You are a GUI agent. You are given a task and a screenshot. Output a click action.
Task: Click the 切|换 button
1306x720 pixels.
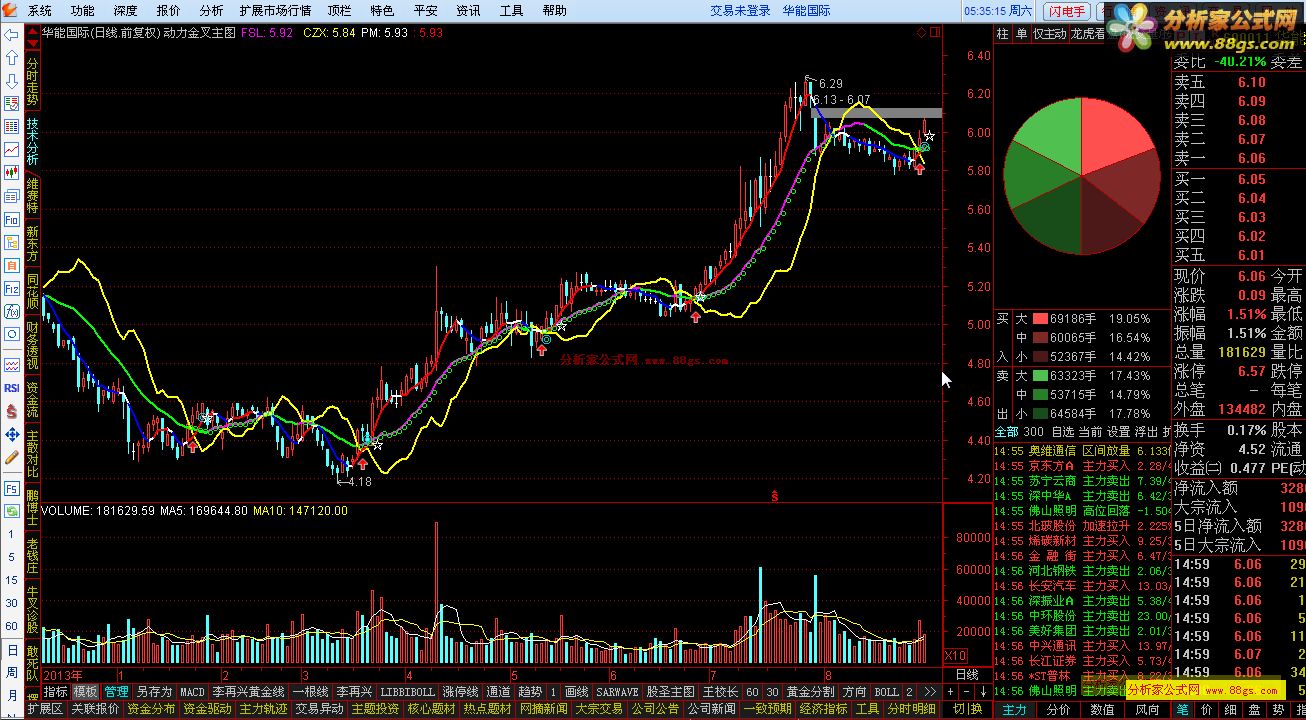click(x=968, y=709)
